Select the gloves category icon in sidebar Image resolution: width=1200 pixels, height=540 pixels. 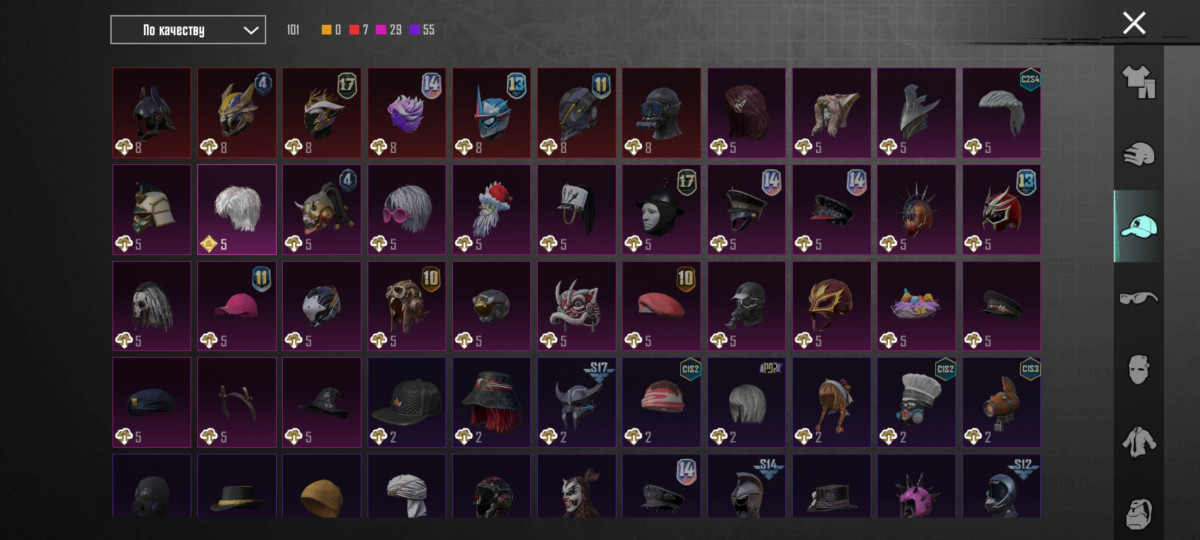(x=1138, y=154)
